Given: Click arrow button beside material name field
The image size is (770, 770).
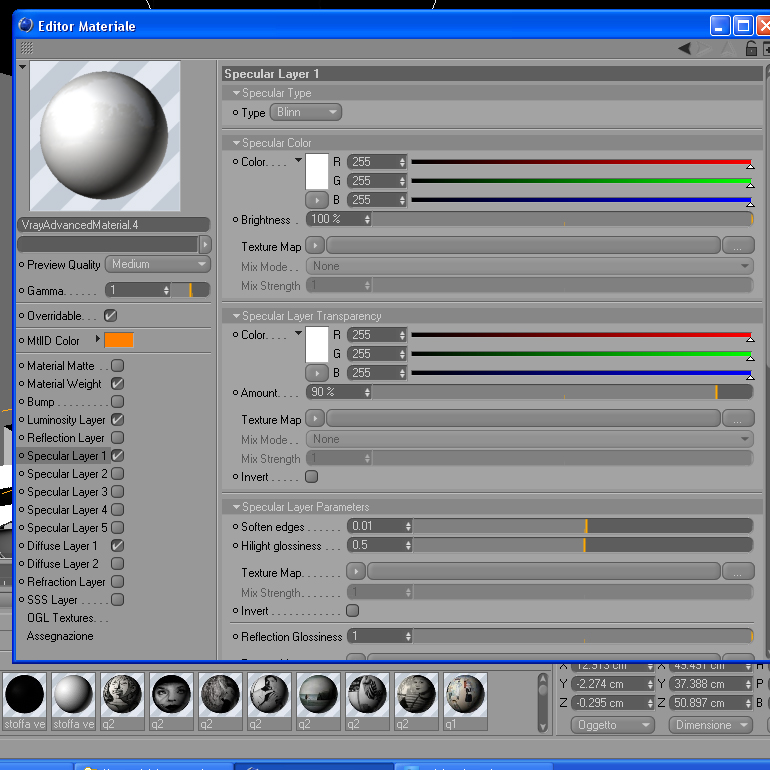Looking at the screenshot, I should coord(205,244).
